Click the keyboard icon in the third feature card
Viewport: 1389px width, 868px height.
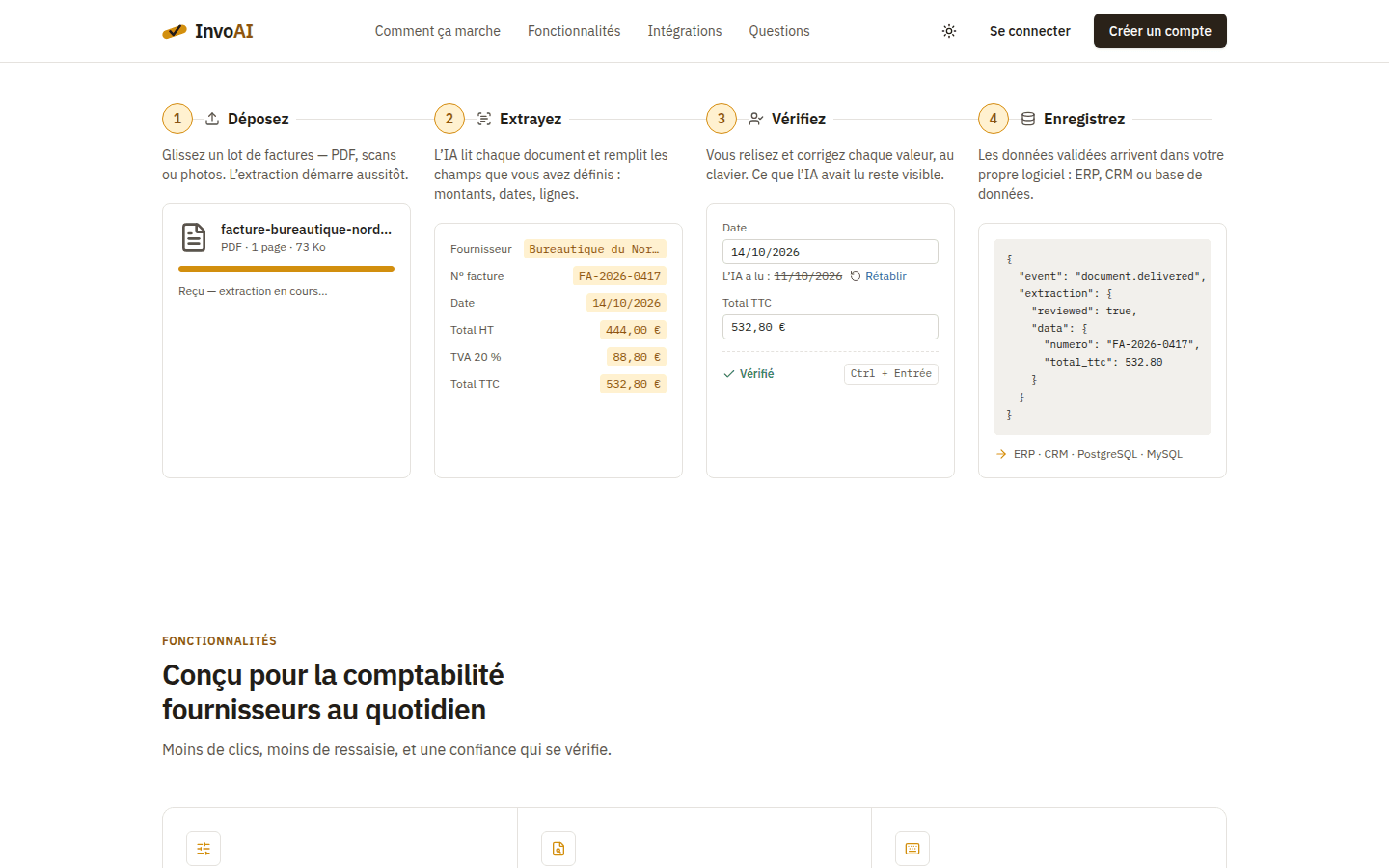pos(912,849)
